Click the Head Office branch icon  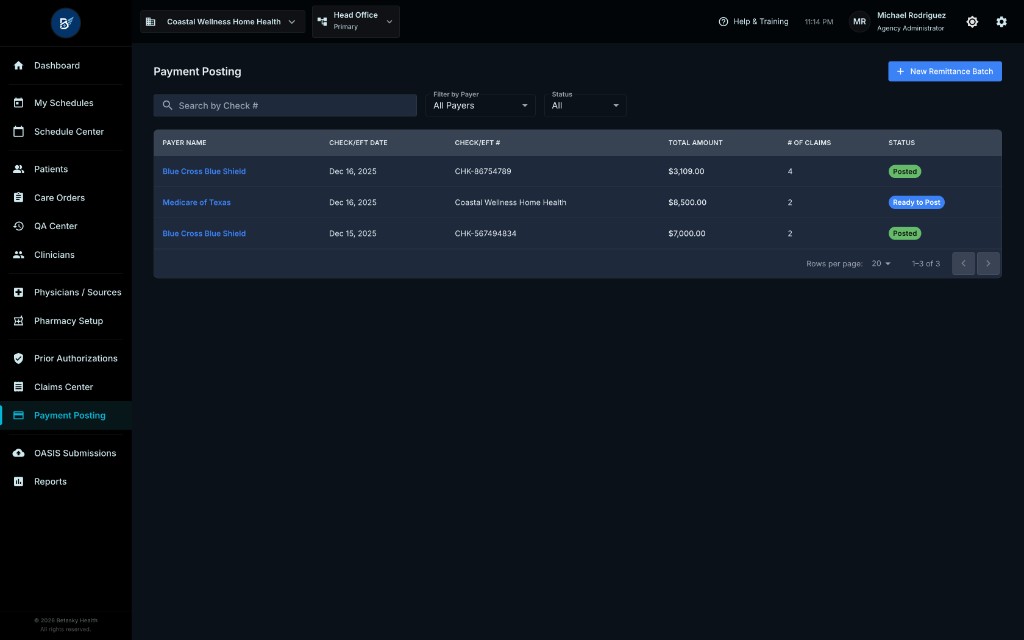pyautogui.click(x=322, y=22)
